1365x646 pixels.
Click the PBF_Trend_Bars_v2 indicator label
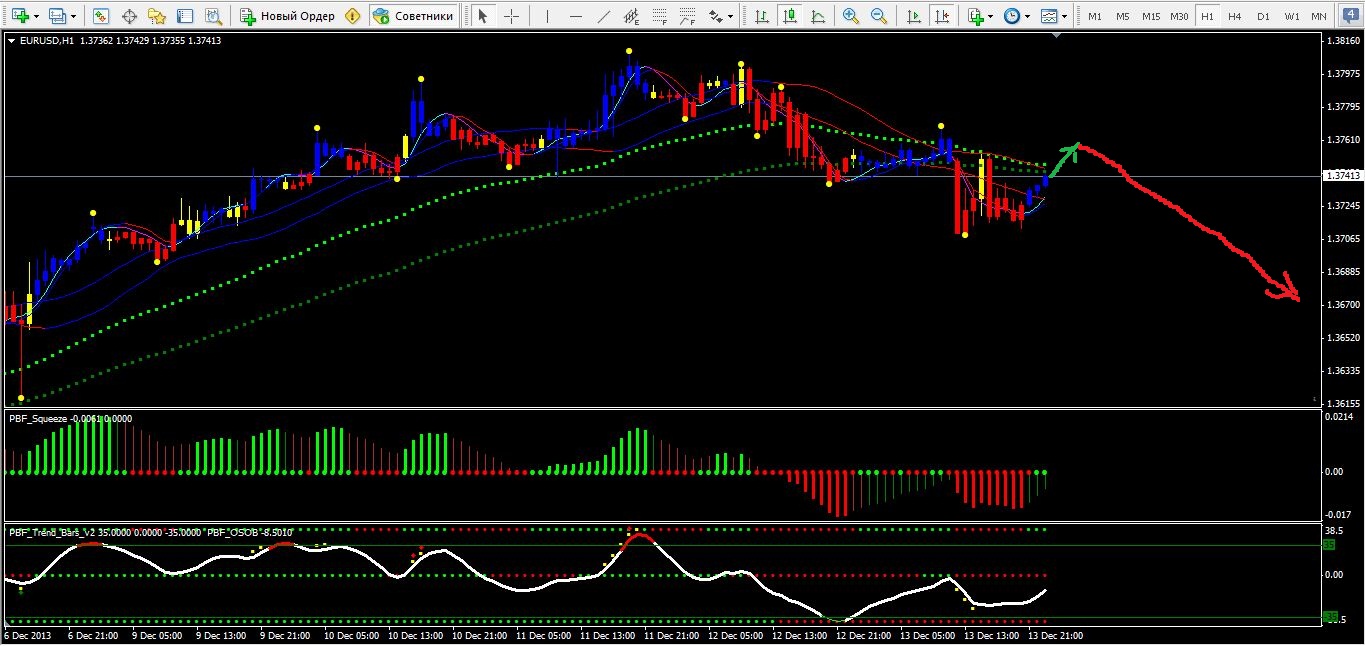click(x=51, y=532)
